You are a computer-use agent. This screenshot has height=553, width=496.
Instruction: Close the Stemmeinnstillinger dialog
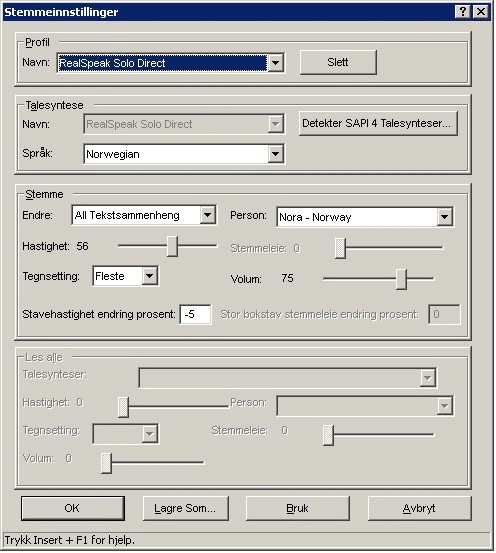(480, 12)
